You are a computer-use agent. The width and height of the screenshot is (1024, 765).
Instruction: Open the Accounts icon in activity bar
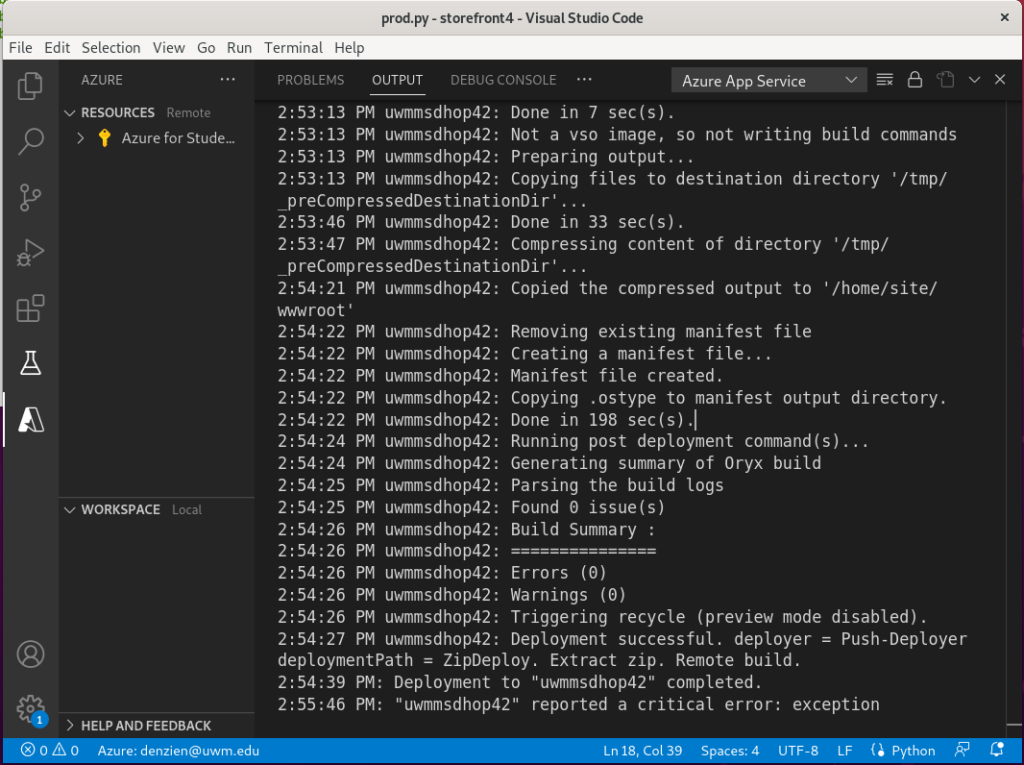(30, 654)
